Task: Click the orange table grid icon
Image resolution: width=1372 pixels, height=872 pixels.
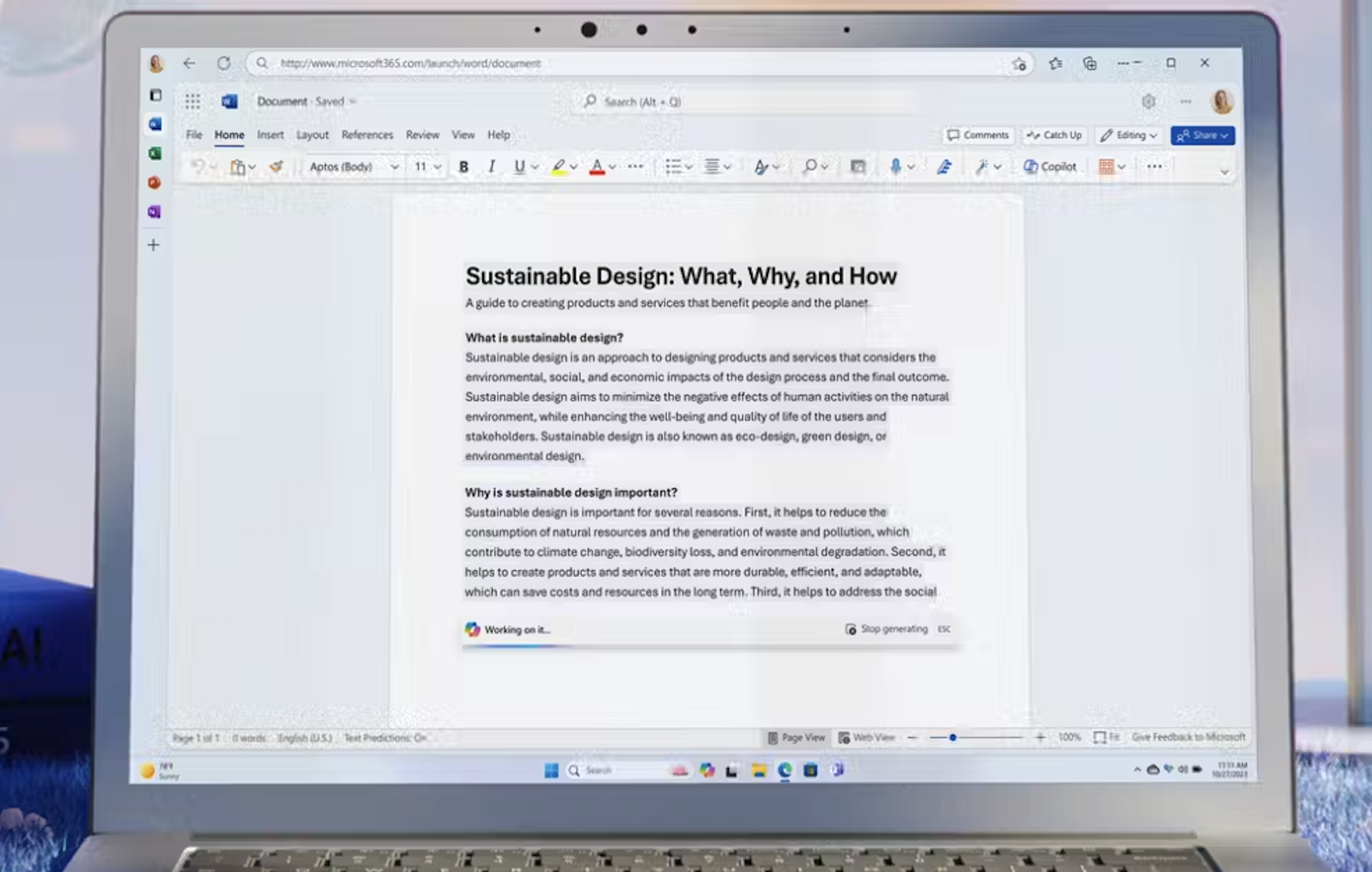Action: [x=1107, y=166]
